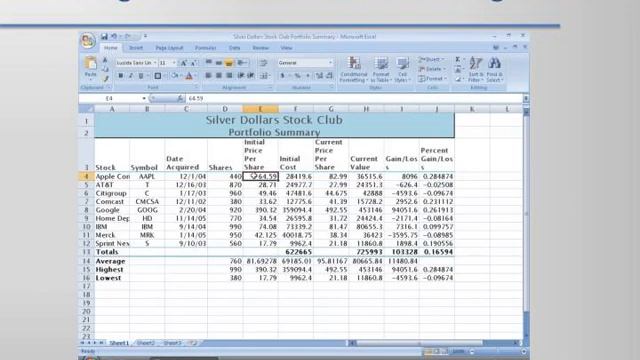Viewport: 640px width, 360px height.
Task: Click the Increase Decimal icon
Action: 320,76
